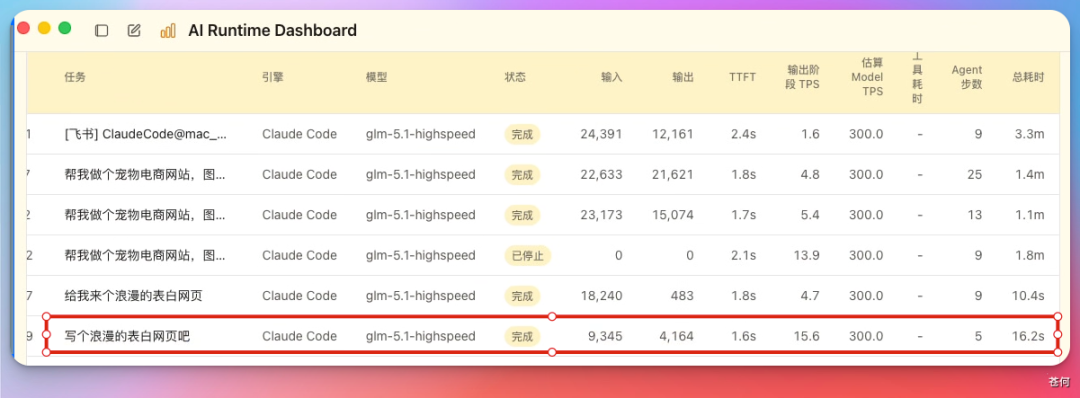Click Claude Code in the 写个浪漫的表白网页吧 row
The image size is (1080, 398).
(x=300, y=337)
